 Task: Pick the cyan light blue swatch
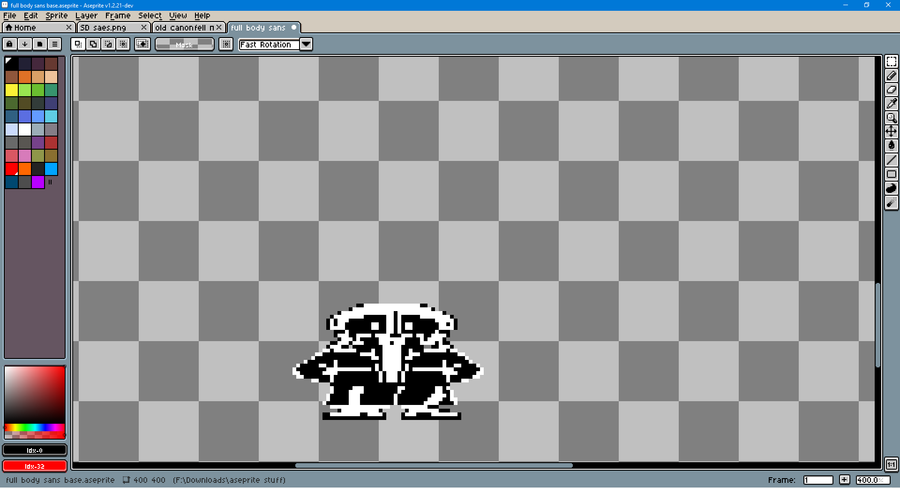tap(51, 116)
